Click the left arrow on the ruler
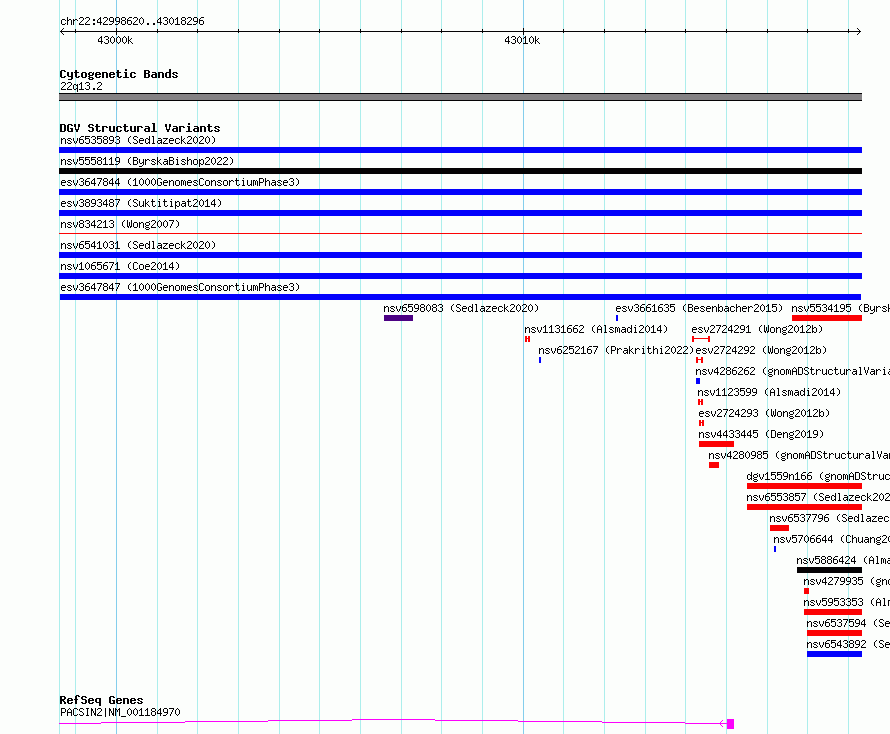This screenshot has width=890, height=734. 63,32
